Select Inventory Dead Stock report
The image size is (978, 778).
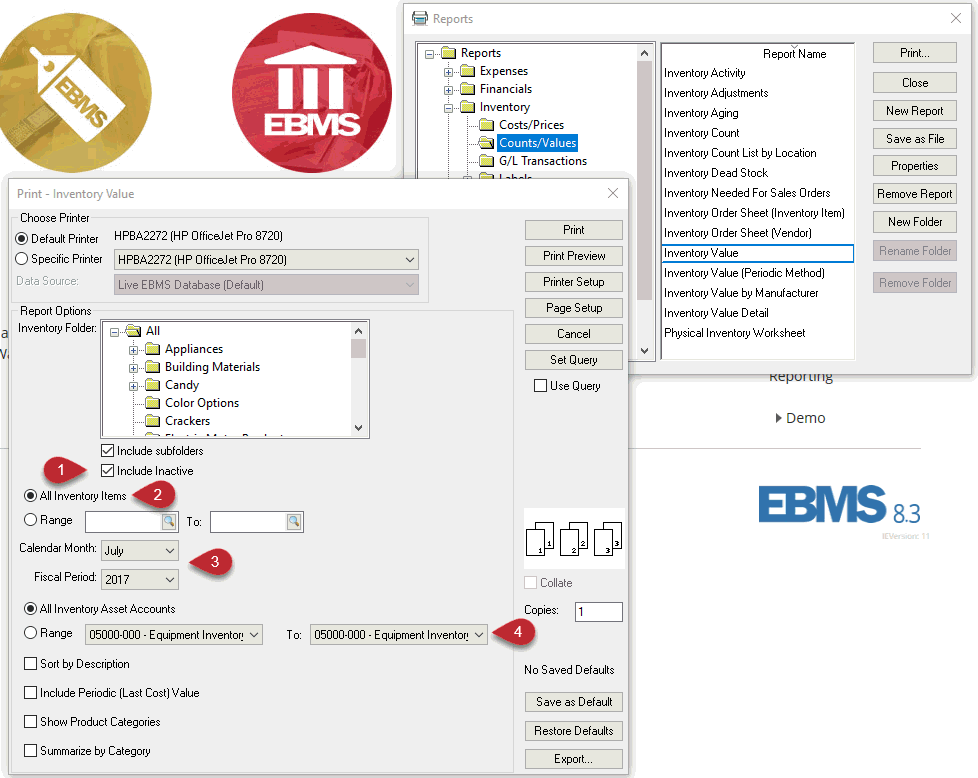[716, 173]
